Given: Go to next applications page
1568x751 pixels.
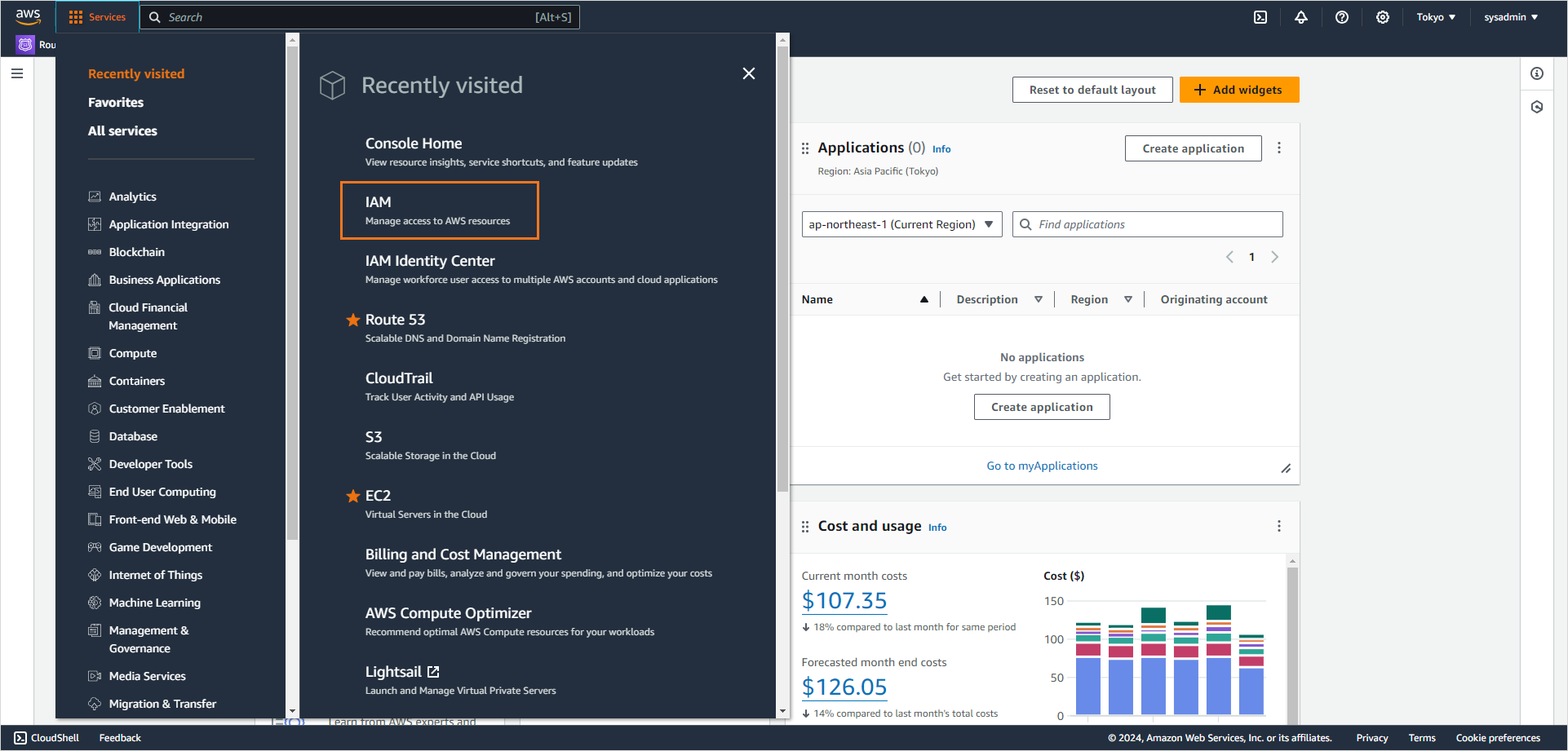Looking at the screenshot, I should click(x=1274, y=257).
